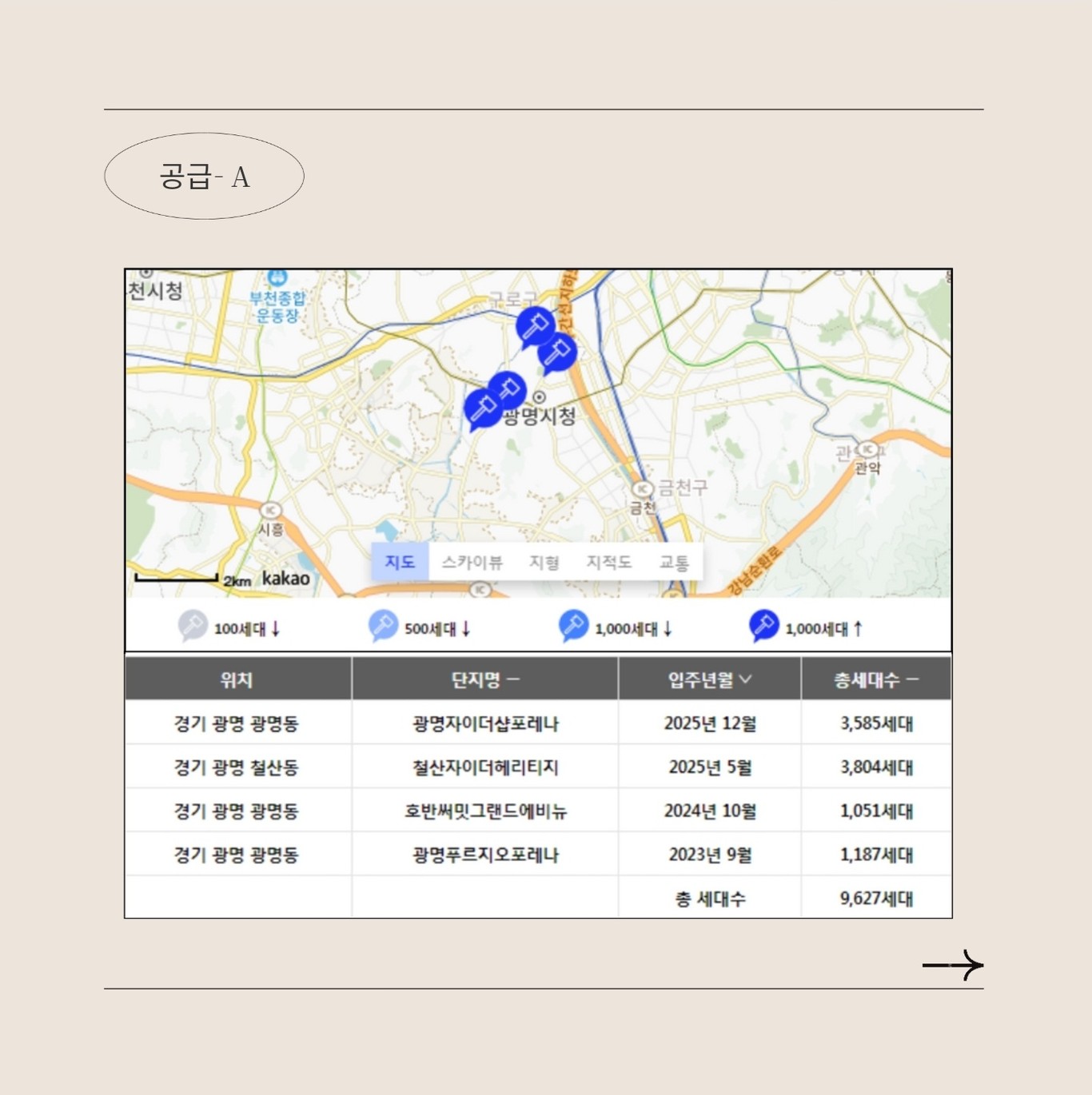Click the 2025년 5월 move-in date cell

710,767
